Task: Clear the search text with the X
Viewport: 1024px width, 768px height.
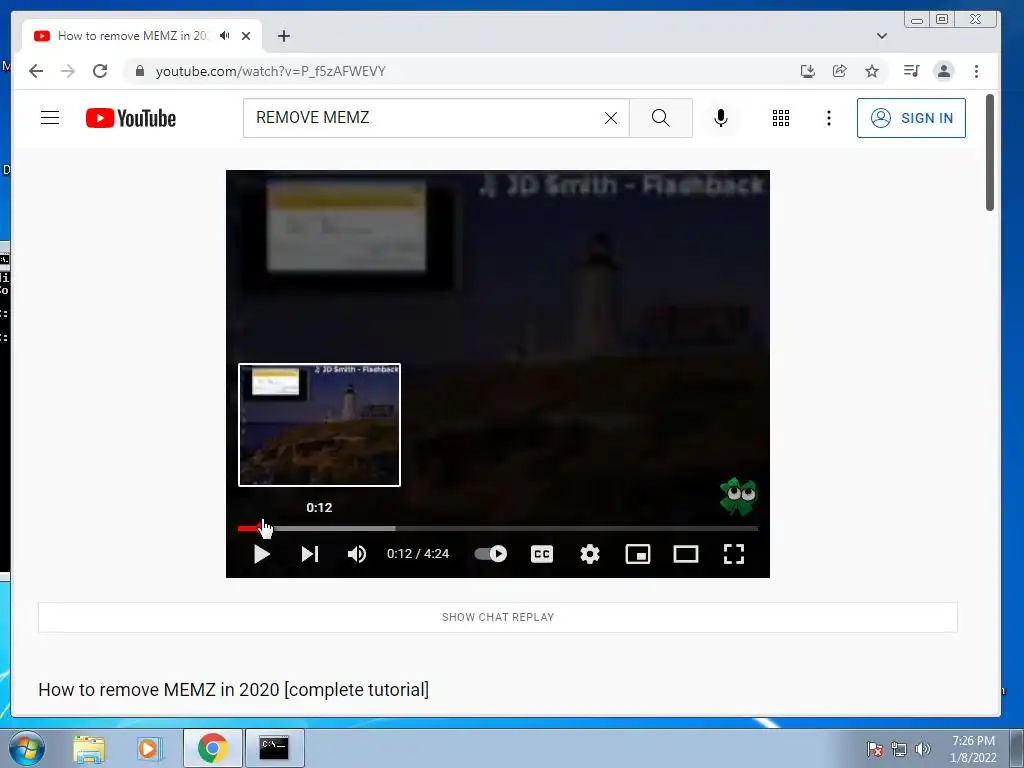Action: point(611,118)
